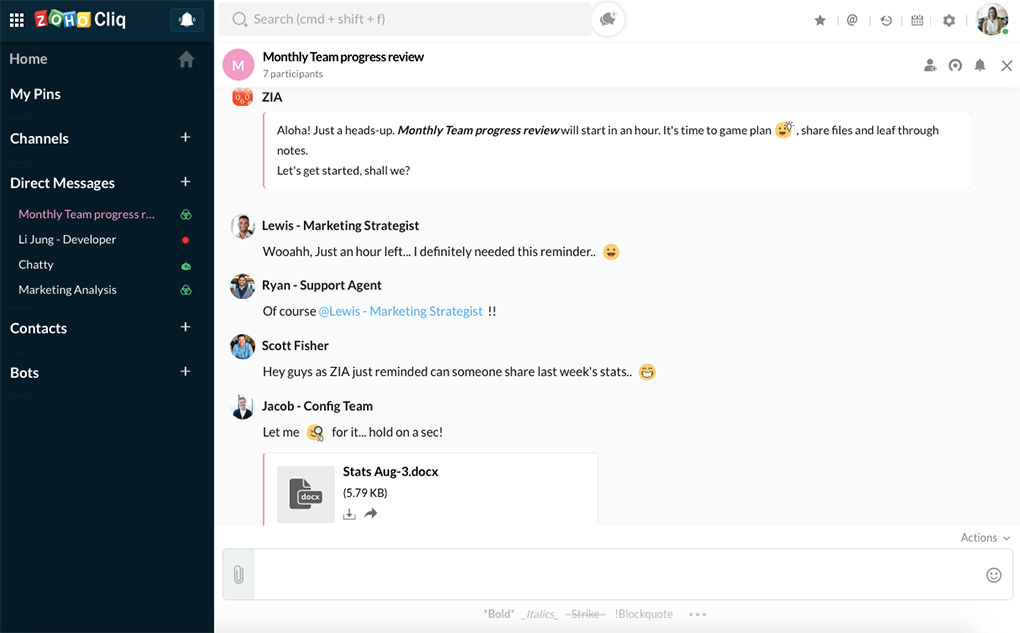This screenshot has width=1020, height=633.
Task: Expand the Actions dropdown
Action: pyautogui.click(x=985, y=538)
